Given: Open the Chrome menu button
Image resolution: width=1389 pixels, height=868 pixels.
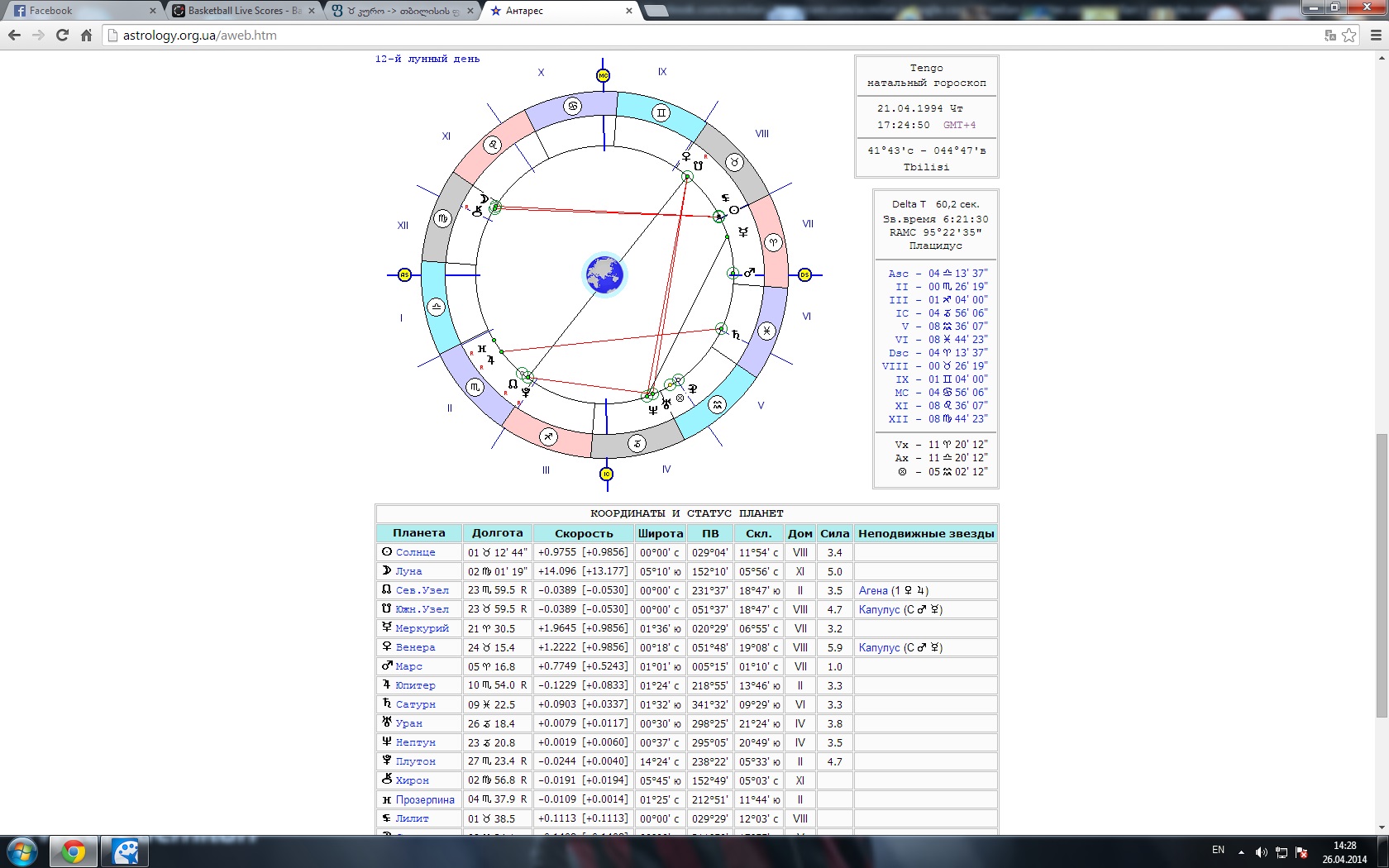Looking at the screenshot, I should 1376,36.
